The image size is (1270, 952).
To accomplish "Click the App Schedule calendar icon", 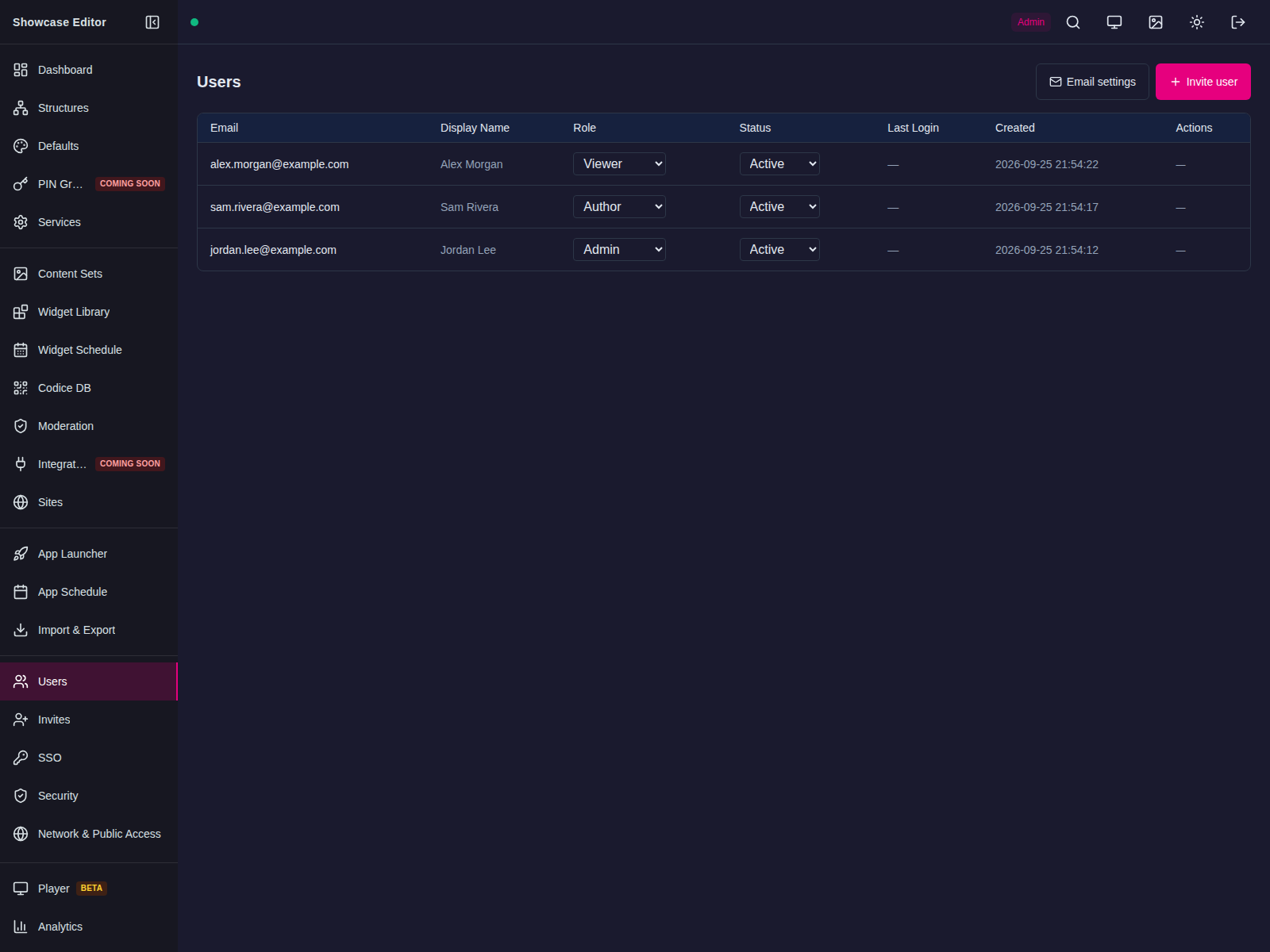I will tap(21, 592).
